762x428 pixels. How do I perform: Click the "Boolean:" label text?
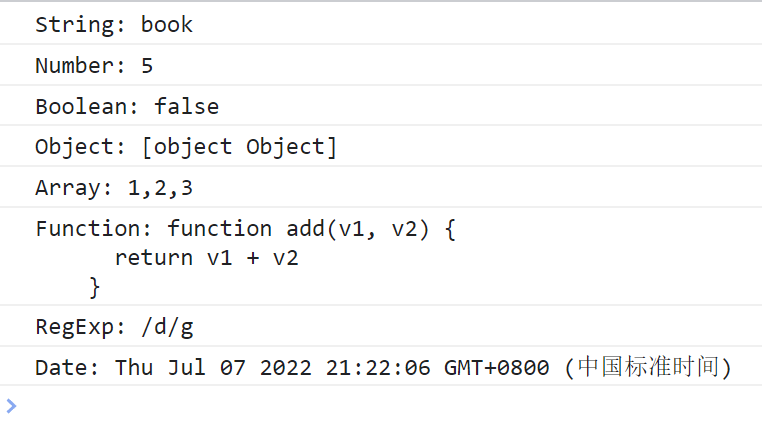[x=88, y=106]
